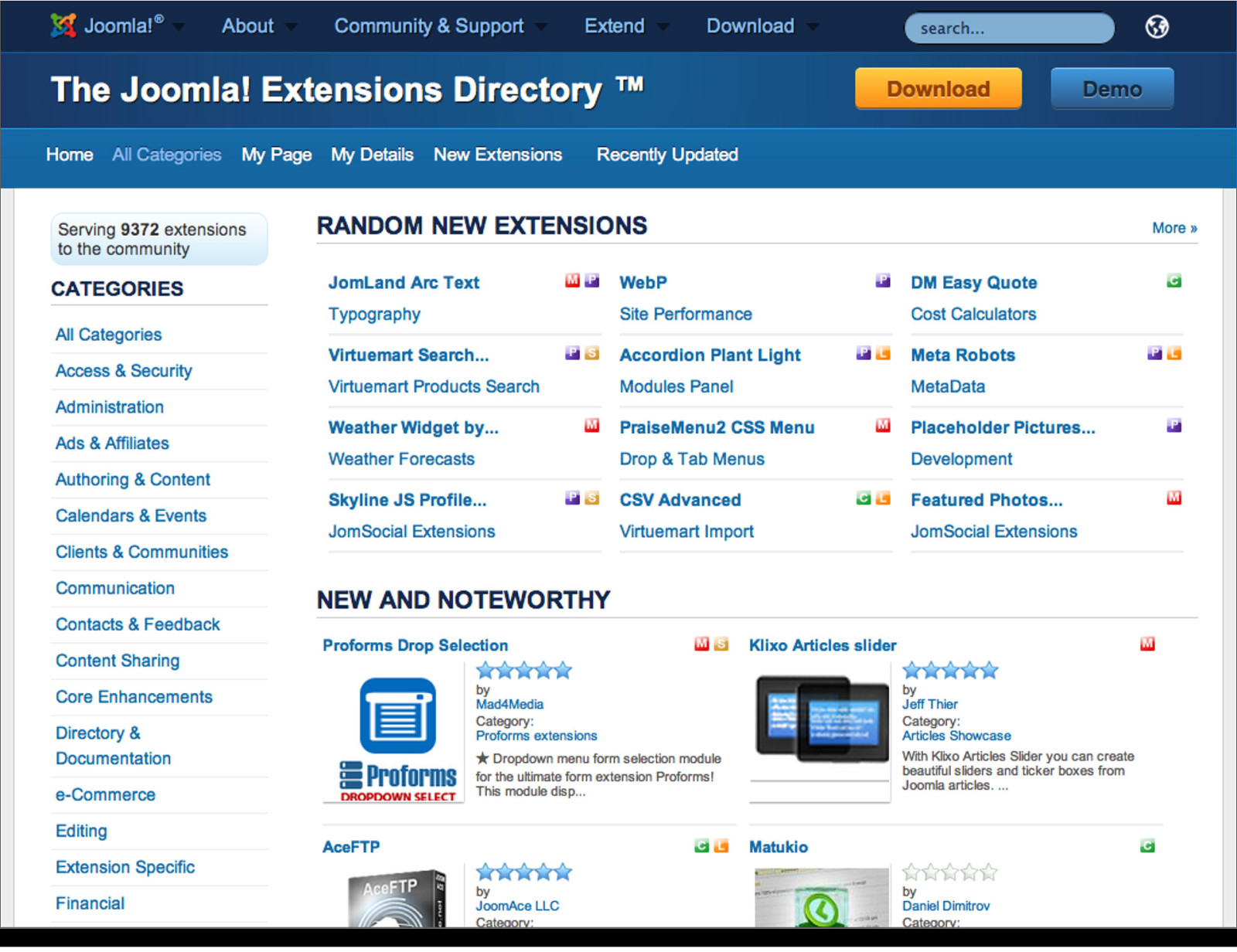Open the Communication category

tap(115, 589)
